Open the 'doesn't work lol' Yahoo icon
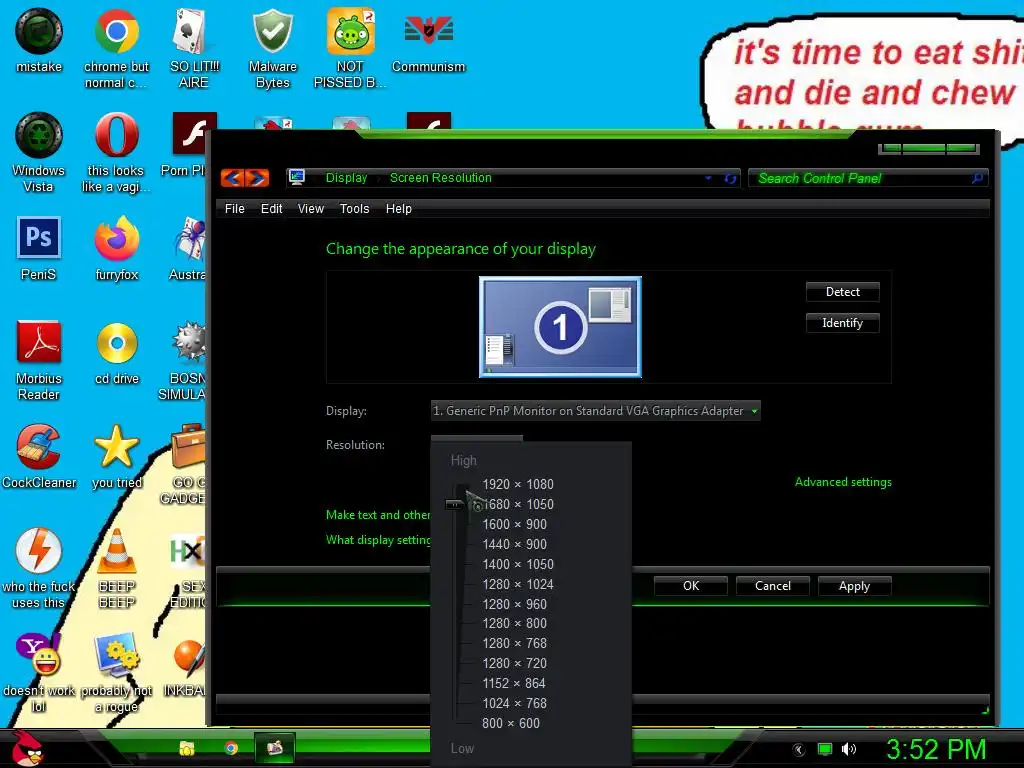The width and height of the screenshot is (1024, 768). pos(39,672)
